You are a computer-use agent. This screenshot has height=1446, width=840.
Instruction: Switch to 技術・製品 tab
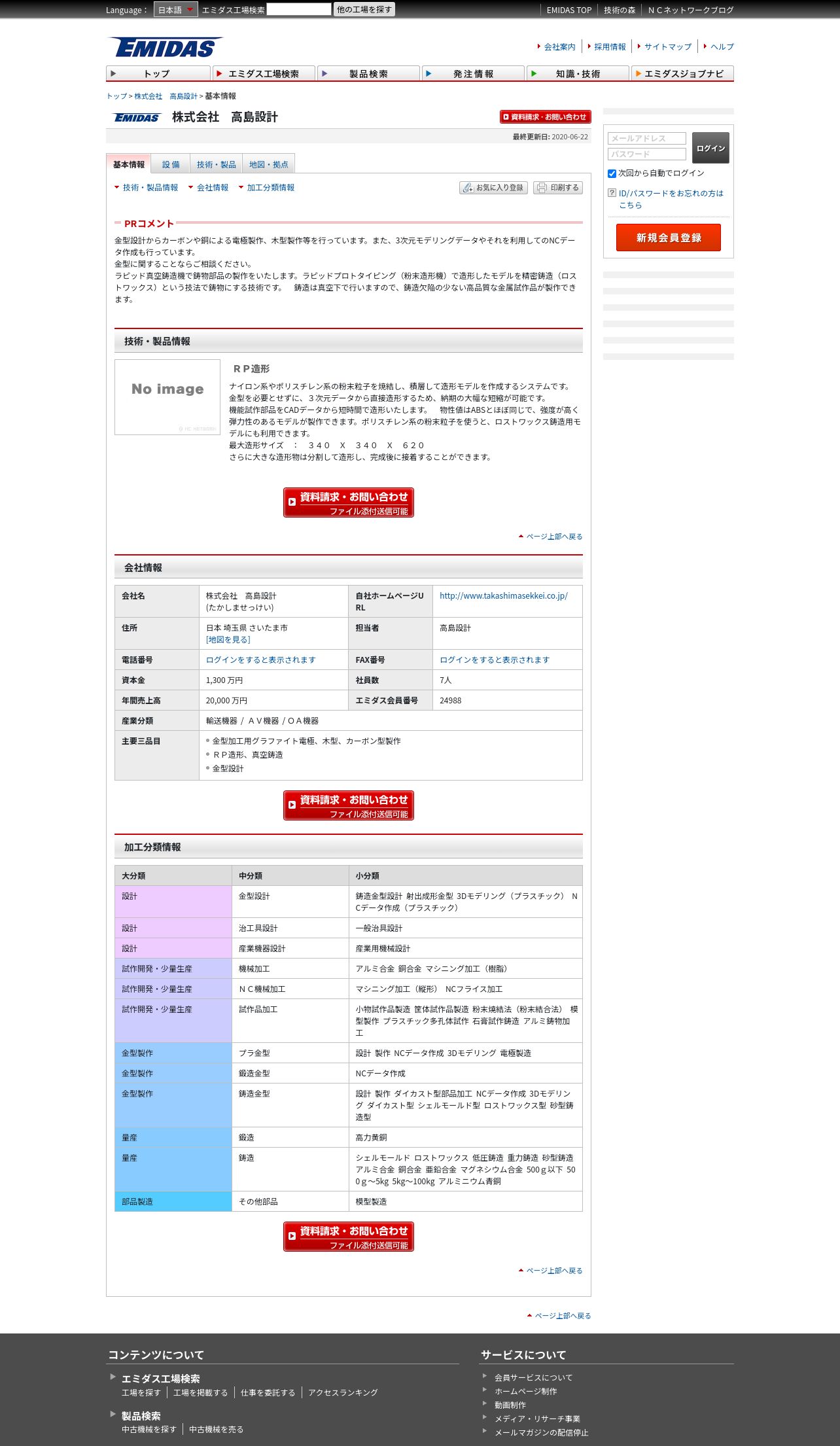pyautogui.click(x=217, y=164)
